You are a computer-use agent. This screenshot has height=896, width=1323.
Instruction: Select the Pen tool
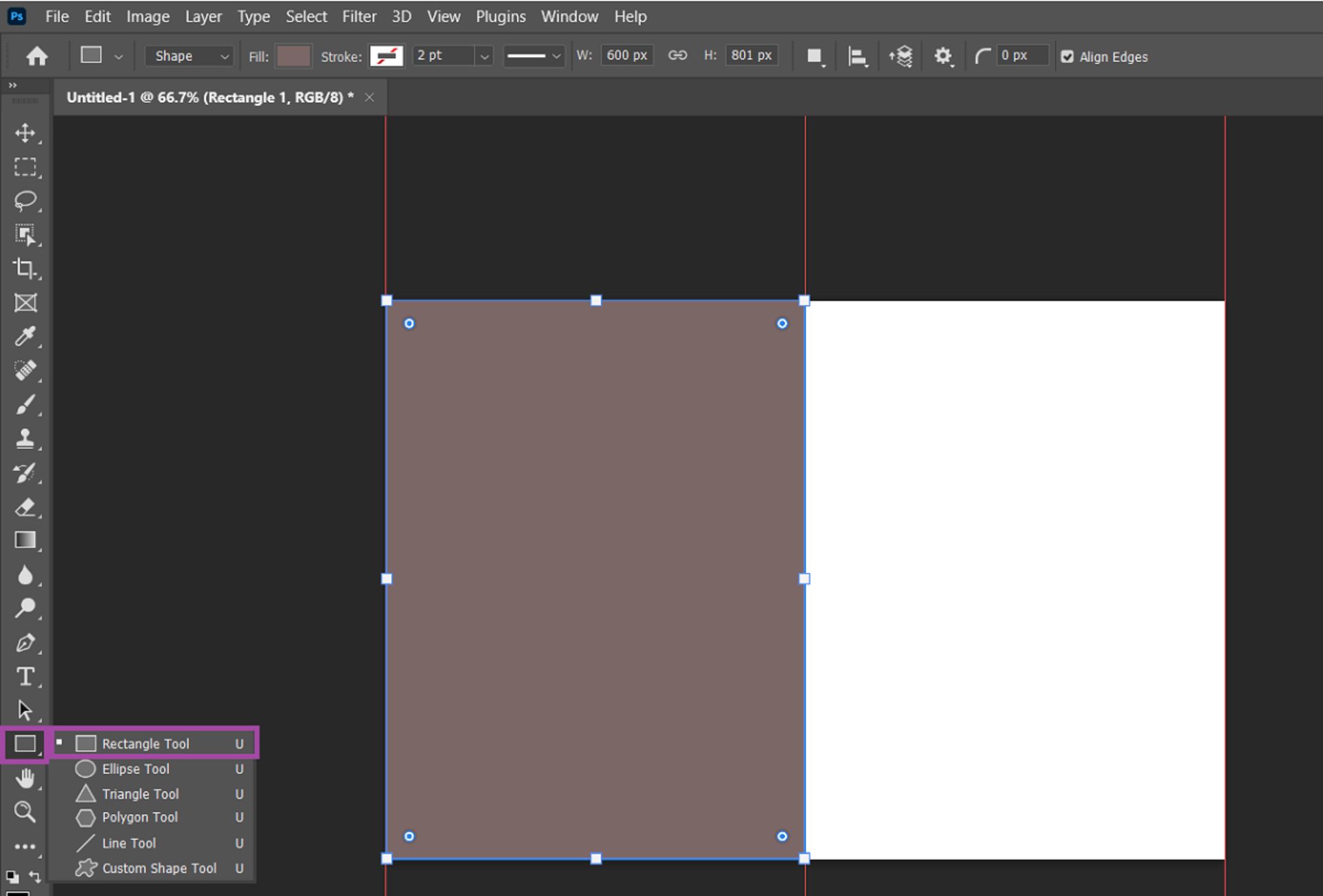point(25,643)
